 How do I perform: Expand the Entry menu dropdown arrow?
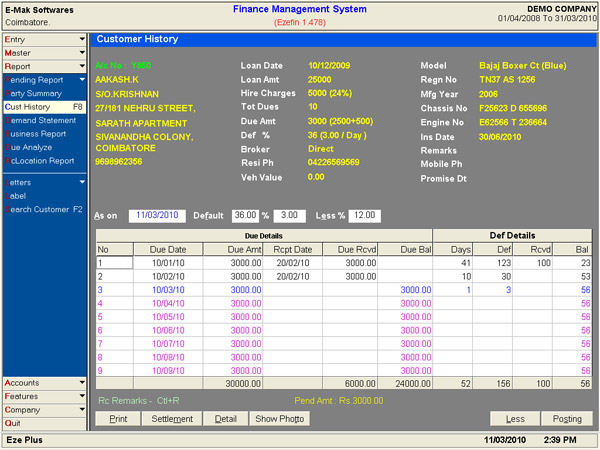pyautogui.click(x=82, y=39)
